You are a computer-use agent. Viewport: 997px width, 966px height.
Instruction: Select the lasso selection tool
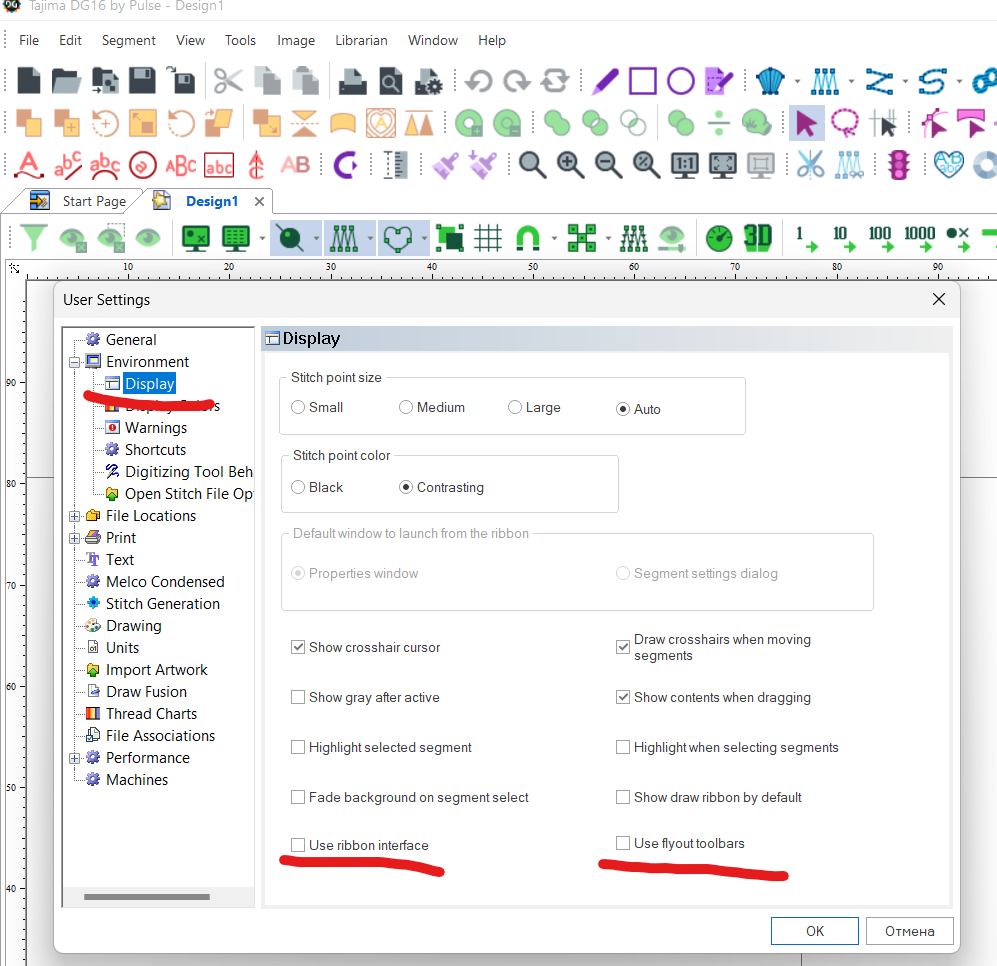[x=844, y=123]
